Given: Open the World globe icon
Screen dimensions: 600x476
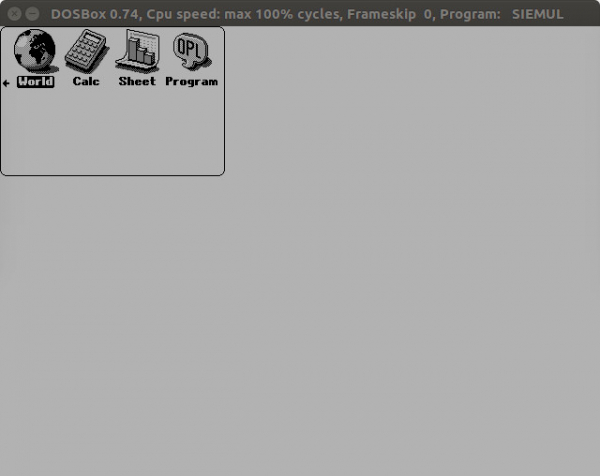Looking at the screenshot, I should point(35,51).
